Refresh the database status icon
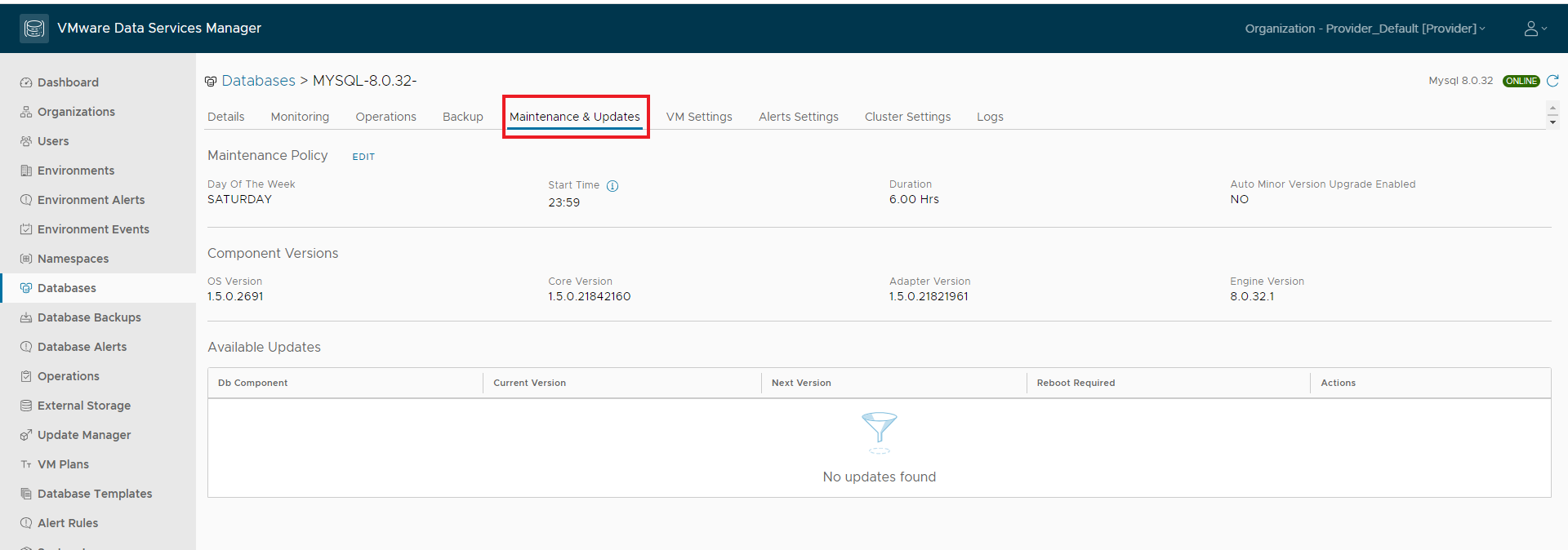This screenshot has width=1568, height=550. tap(1552, 81)
